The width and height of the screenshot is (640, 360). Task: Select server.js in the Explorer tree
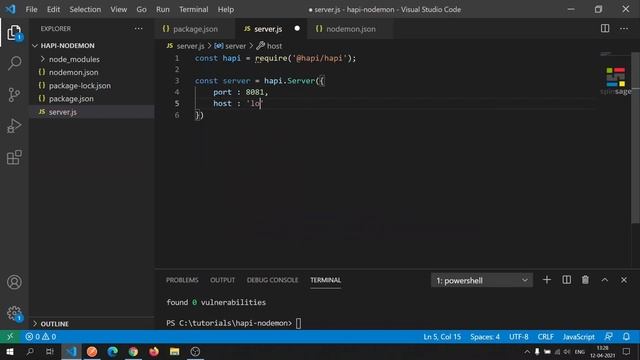[92, 112]
